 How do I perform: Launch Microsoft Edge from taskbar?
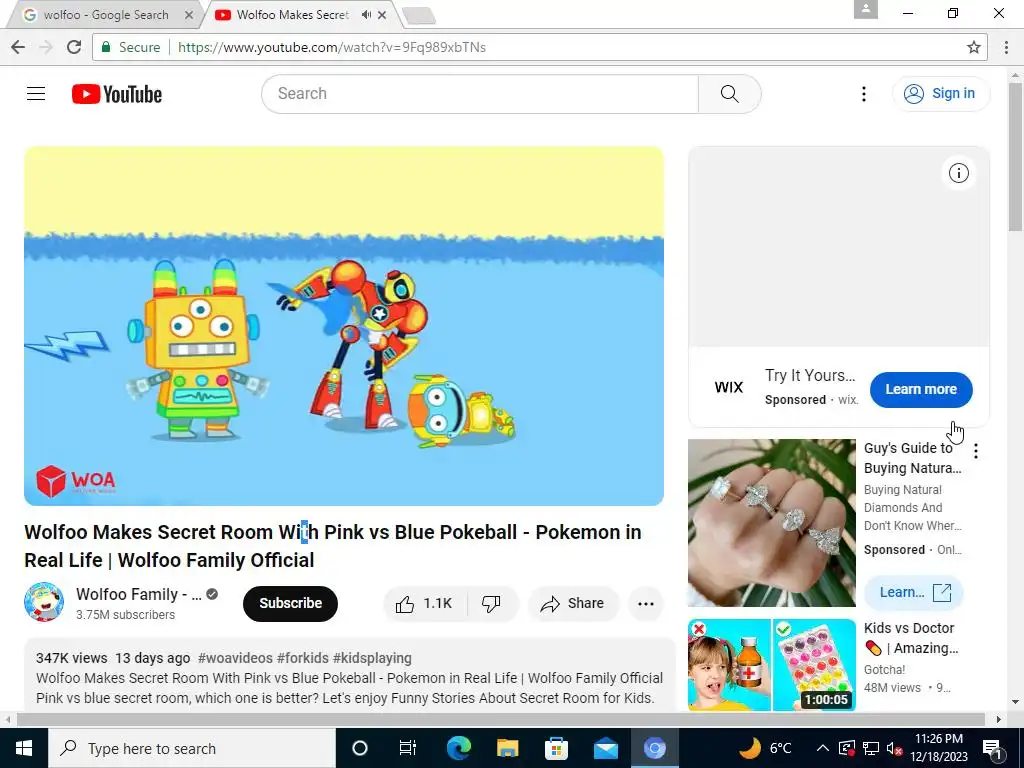click(x=458, y=748)
